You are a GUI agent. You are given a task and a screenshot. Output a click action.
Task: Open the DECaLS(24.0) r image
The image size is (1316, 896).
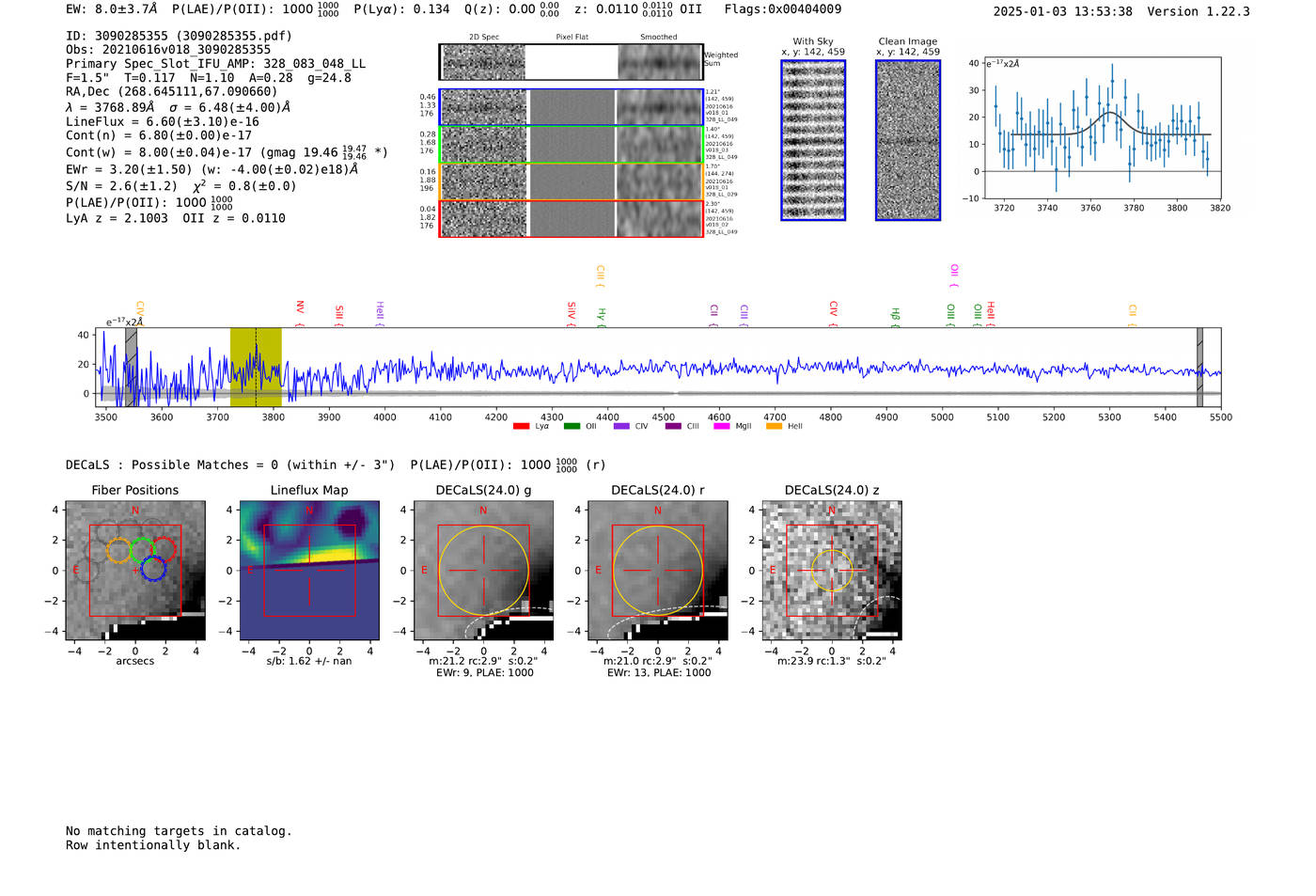pyautogui.click(x=658, y=571)
